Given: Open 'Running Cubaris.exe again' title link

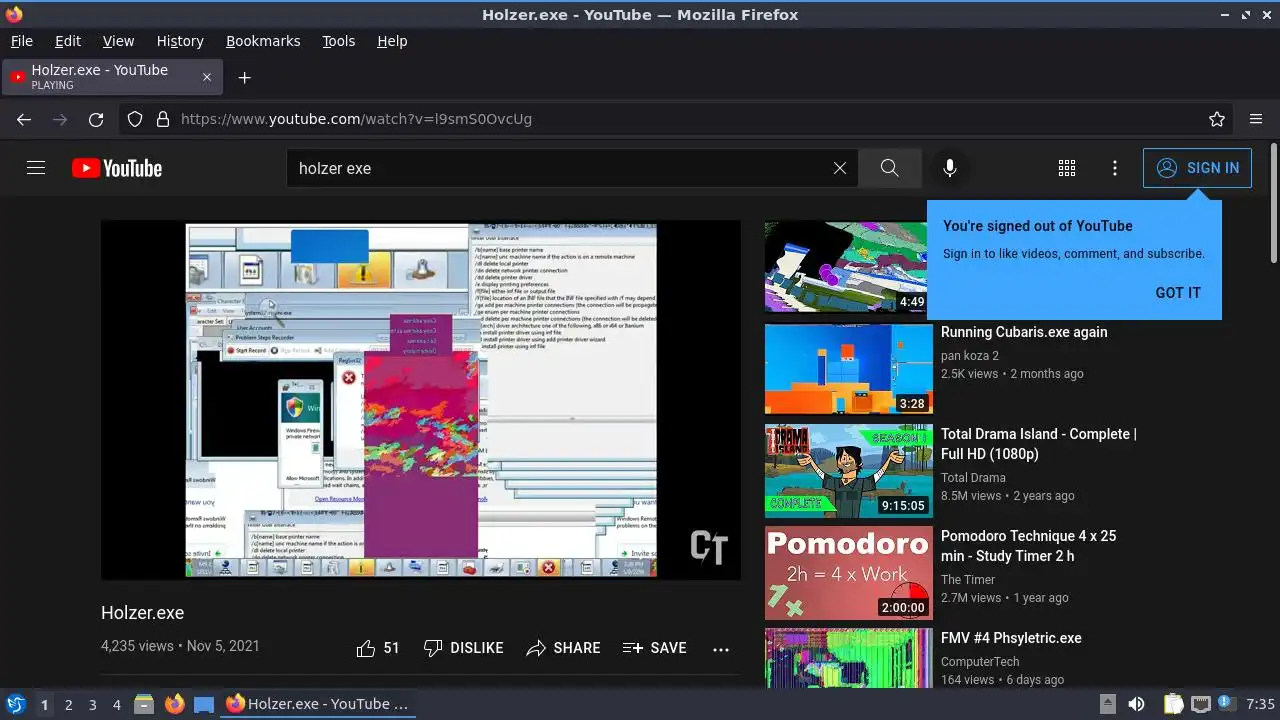Looking at the screenshot, I should coord(1024,332).
